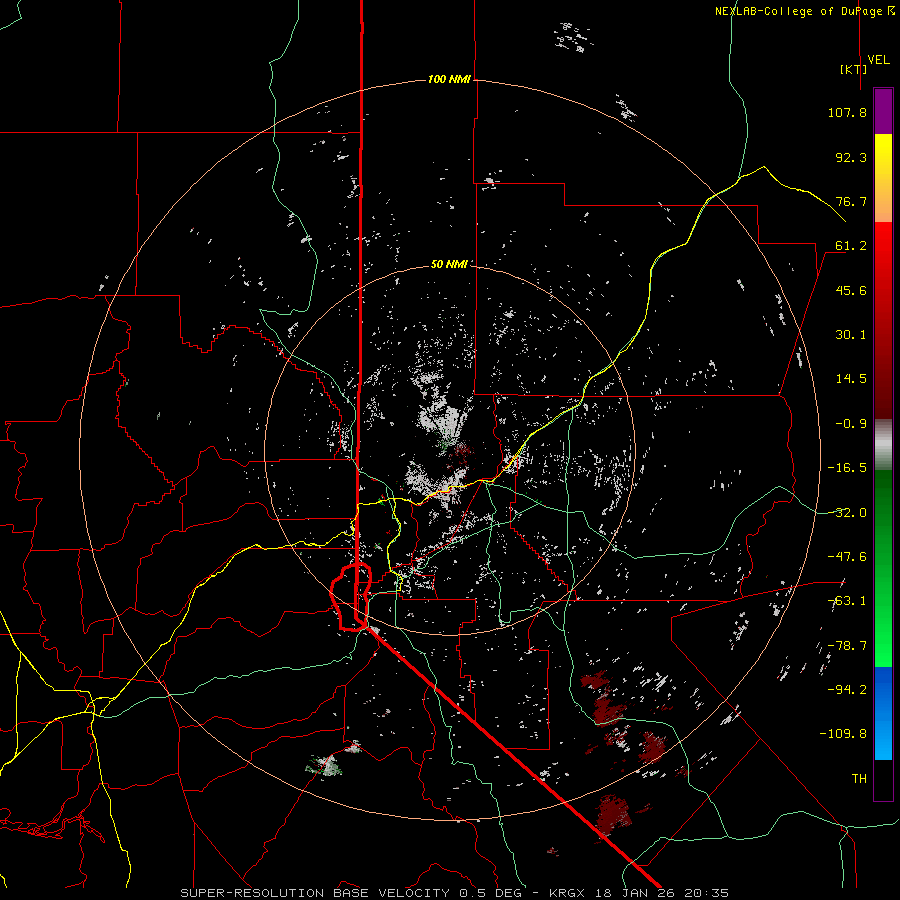This screenshot has height=900, width=900.
Task: Click the 76.7 legend value
Action: (x=851, y=201)
